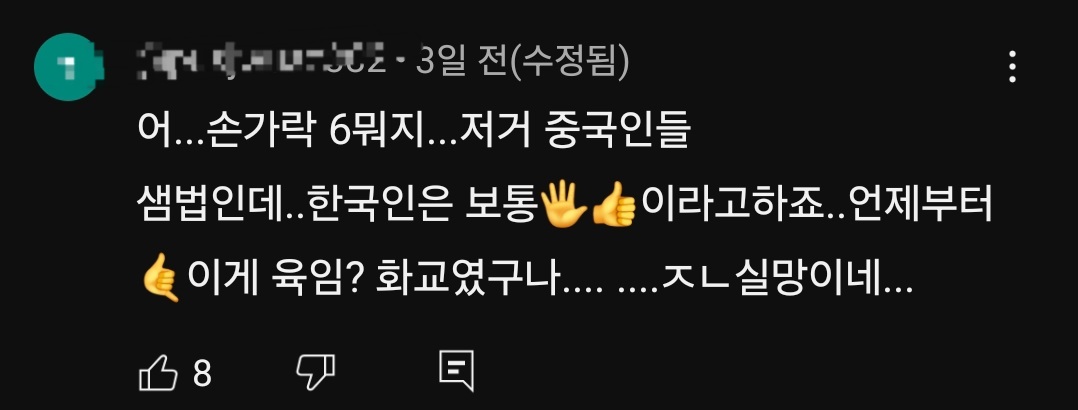1078x410 pixels.
Task: Select the text 'ㅈㄴ실망이네...'
Action: pyautogui.click(x=786, y=280)
